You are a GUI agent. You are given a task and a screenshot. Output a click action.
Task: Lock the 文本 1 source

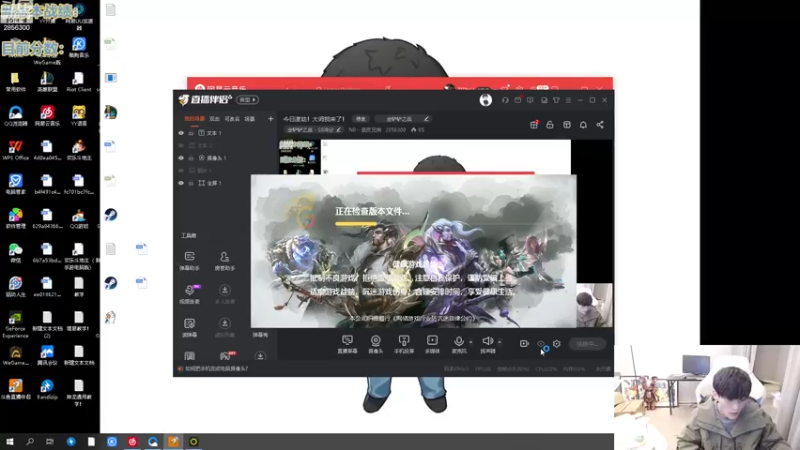(x=191, y=133)
